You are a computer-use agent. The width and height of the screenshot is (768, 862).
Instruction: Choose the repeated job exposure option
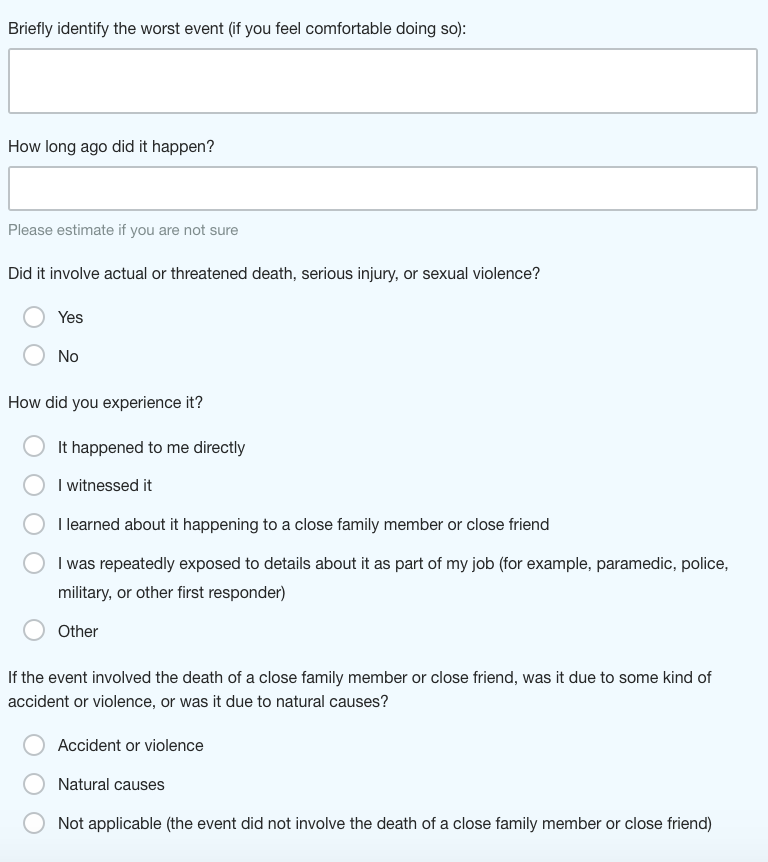point(34,563)
